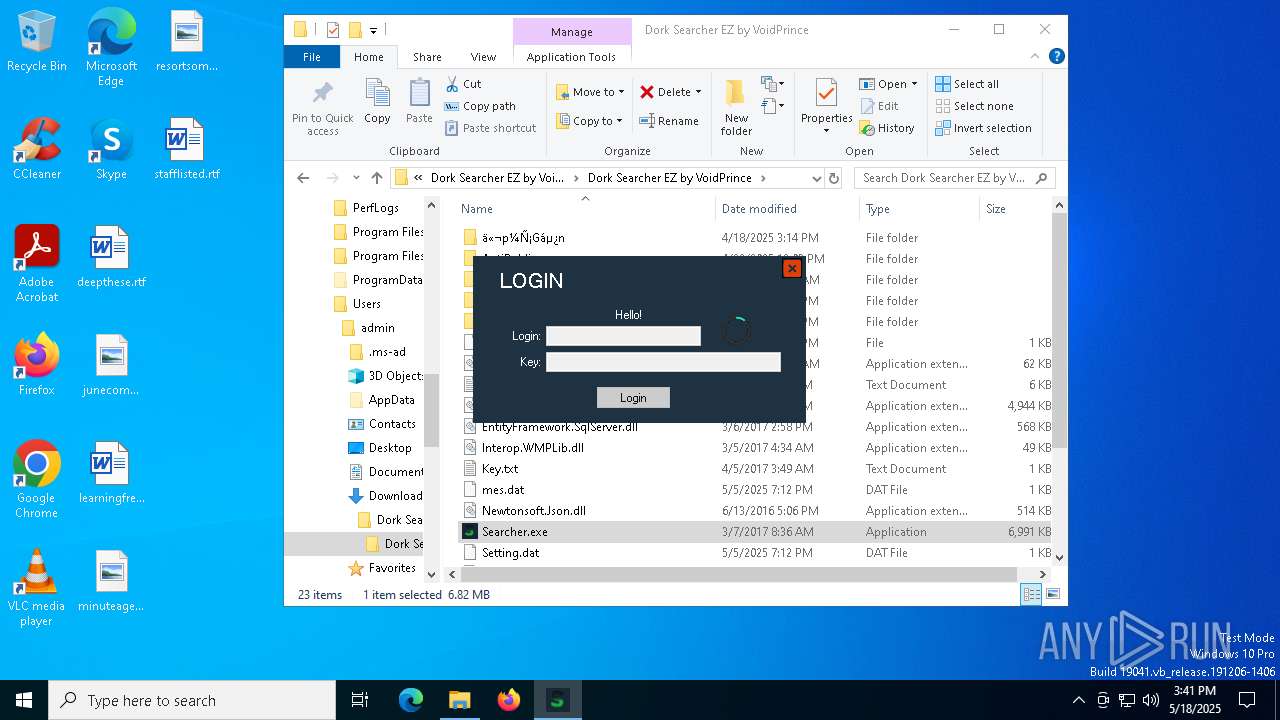Open Skype desktop shortcut

(x=111, y=149)
